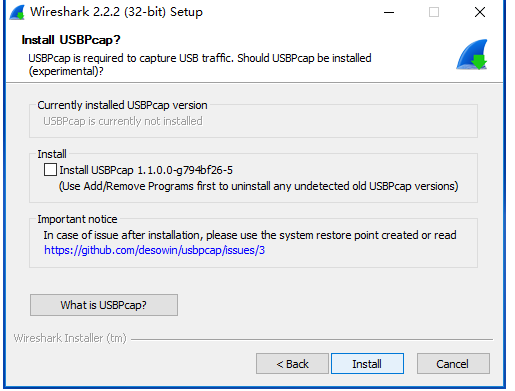The height and width of the screenshot is (391, 515).
Task: Click the Wireshark fin icon in title bar
Action: click(17, 12)
